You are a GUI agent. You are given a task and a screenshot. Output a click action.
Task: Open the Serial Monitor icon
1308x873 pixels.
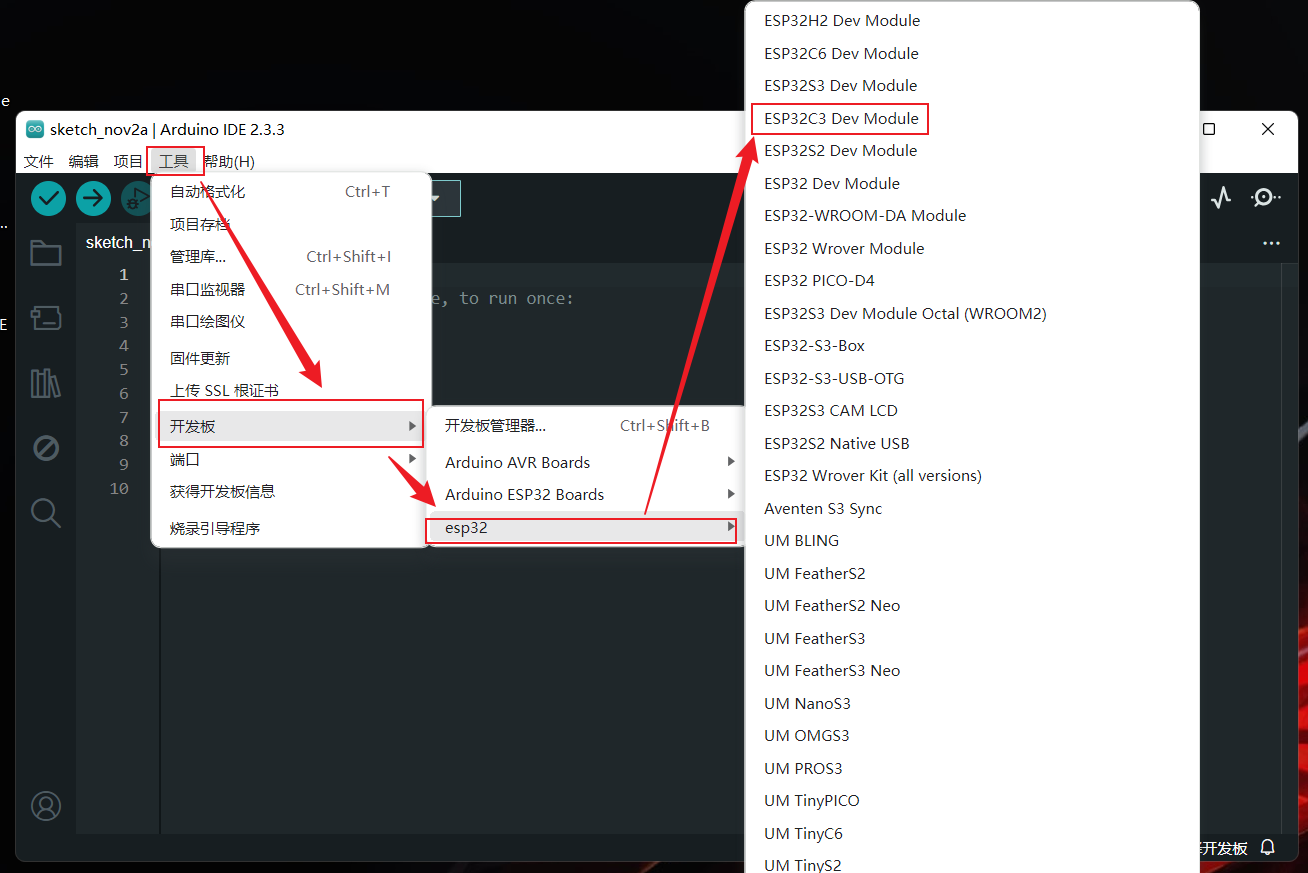(x=1265, y=198)
